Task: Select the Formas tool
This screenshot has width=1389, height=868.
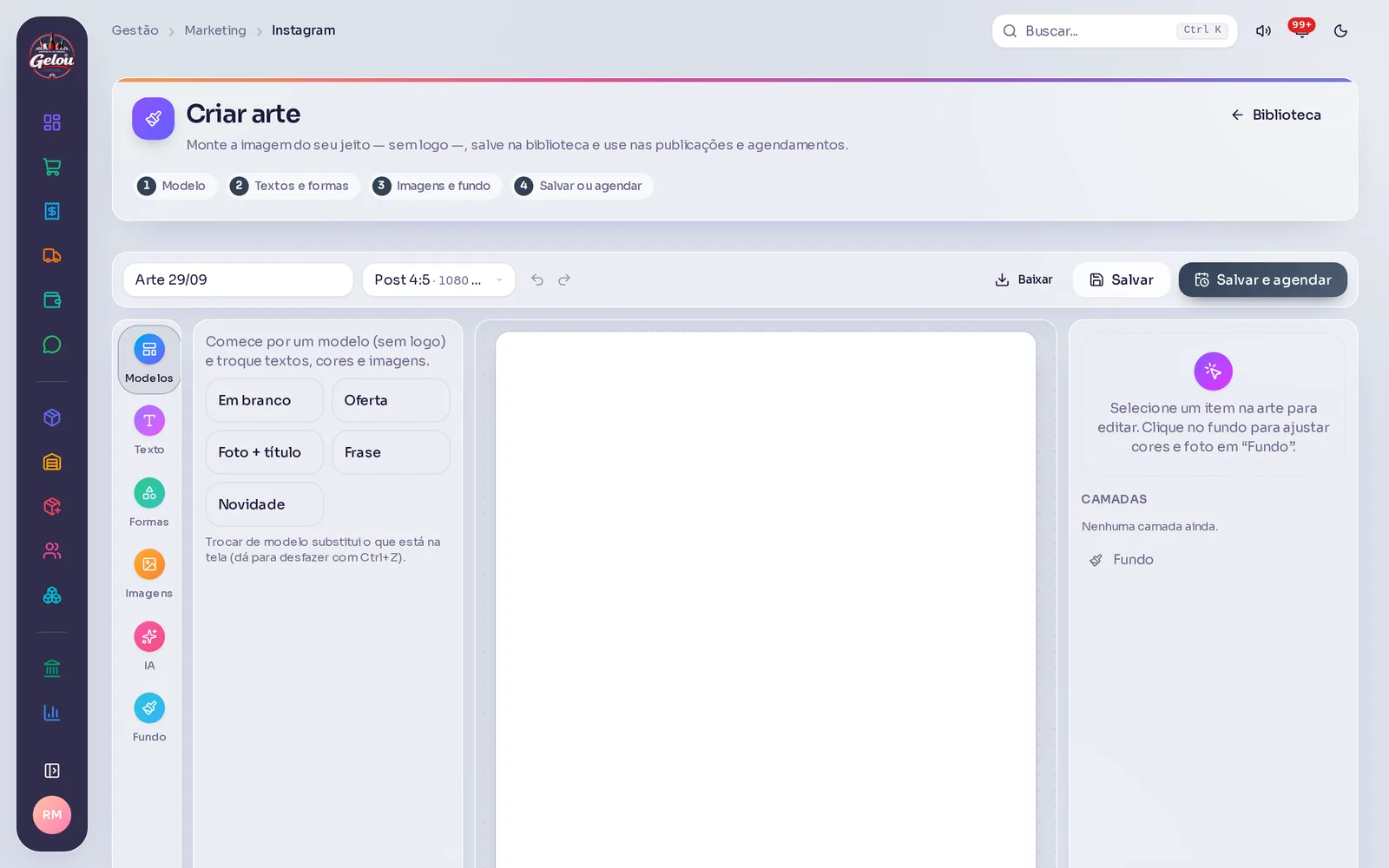Action: point(149,503)
